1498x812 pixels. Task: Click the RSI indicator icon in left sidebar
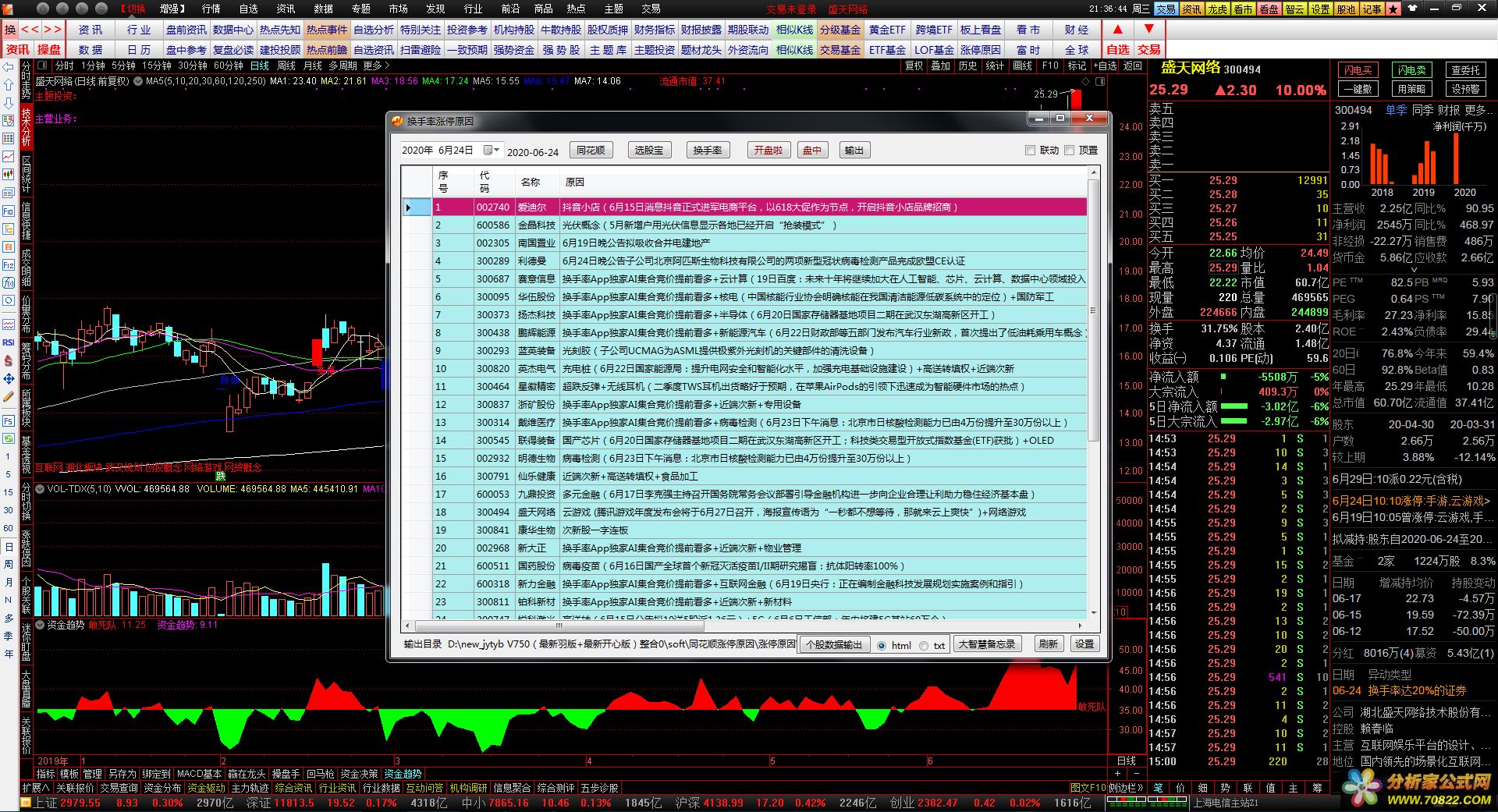point(9,342)
